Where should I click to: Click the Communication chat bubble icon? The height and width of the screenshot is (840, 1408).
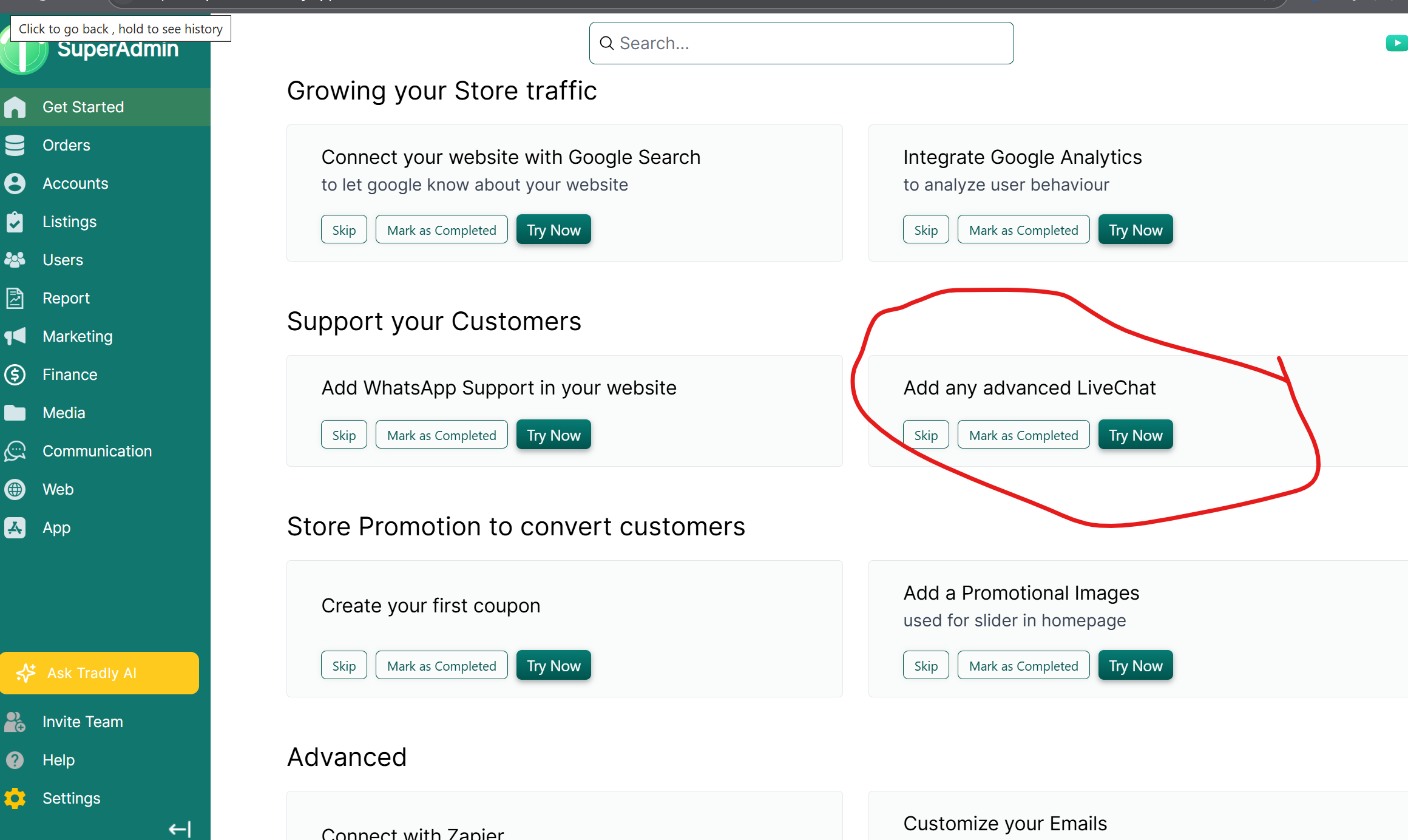coord(15,451)
